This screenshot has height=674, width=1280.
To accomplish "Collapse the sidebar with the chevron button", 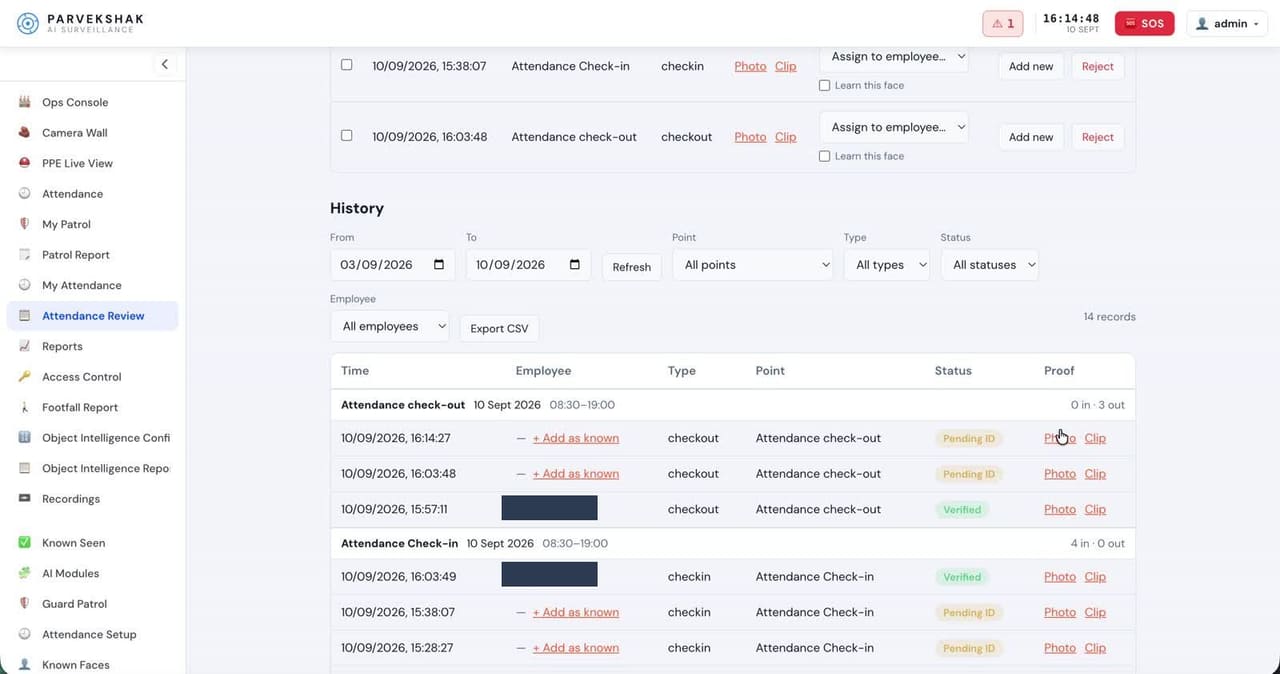I will point(165,64).
